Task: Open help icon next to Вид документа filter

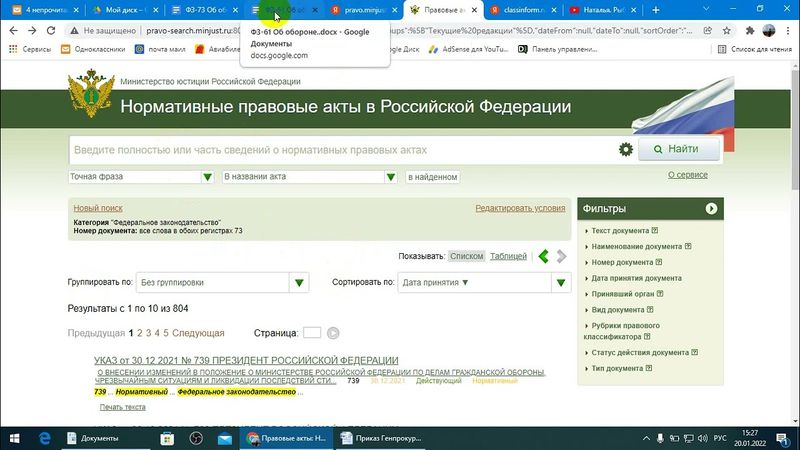Action: coord(650,310)
